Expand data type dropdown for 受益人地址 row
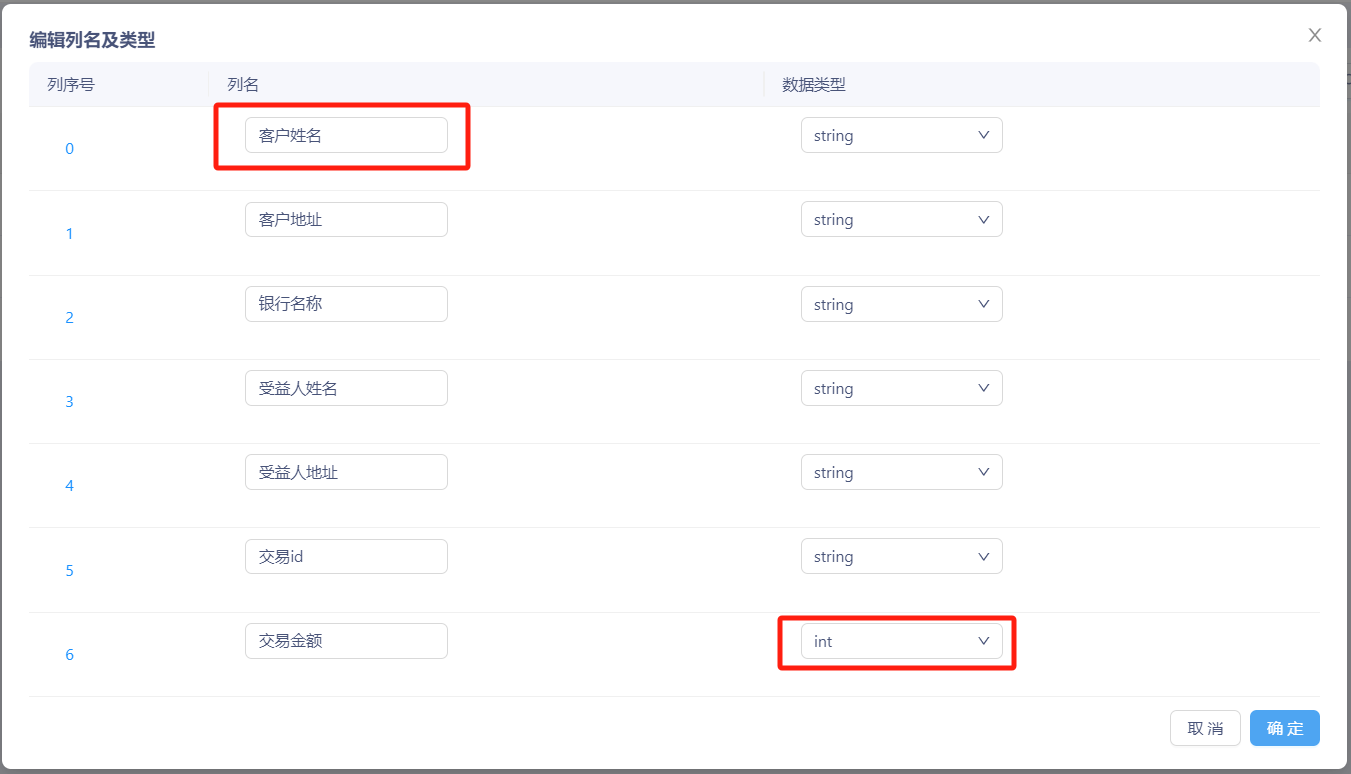 901,472
